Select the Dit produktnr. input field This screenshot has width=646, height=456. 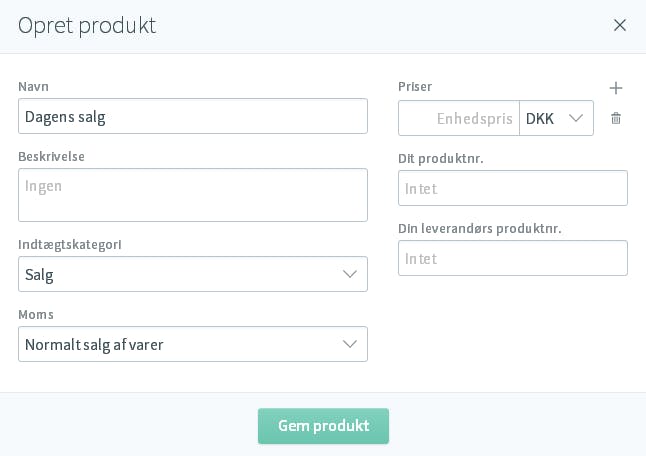point(513,188)
